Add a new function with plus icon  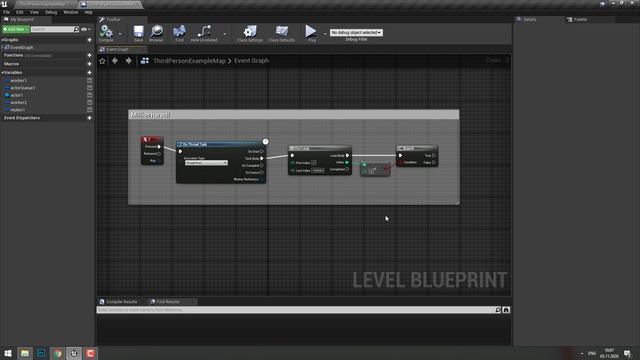[89, 55]
